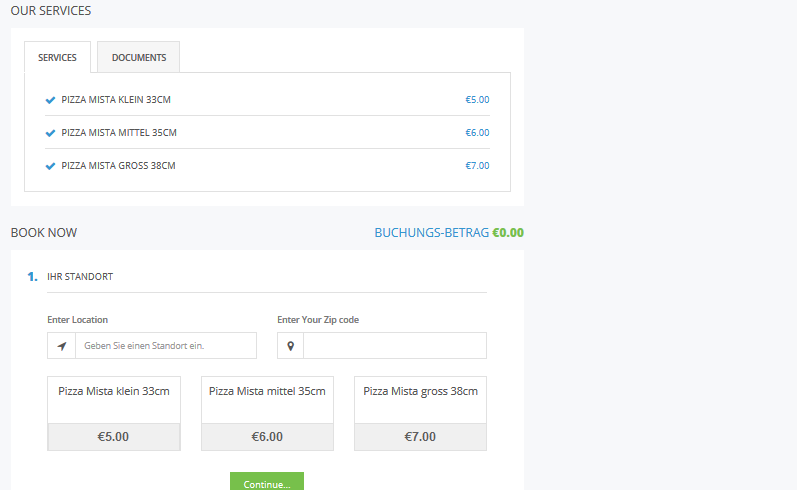
Task: Switch to the Services tab
Action: coord(57,58)
